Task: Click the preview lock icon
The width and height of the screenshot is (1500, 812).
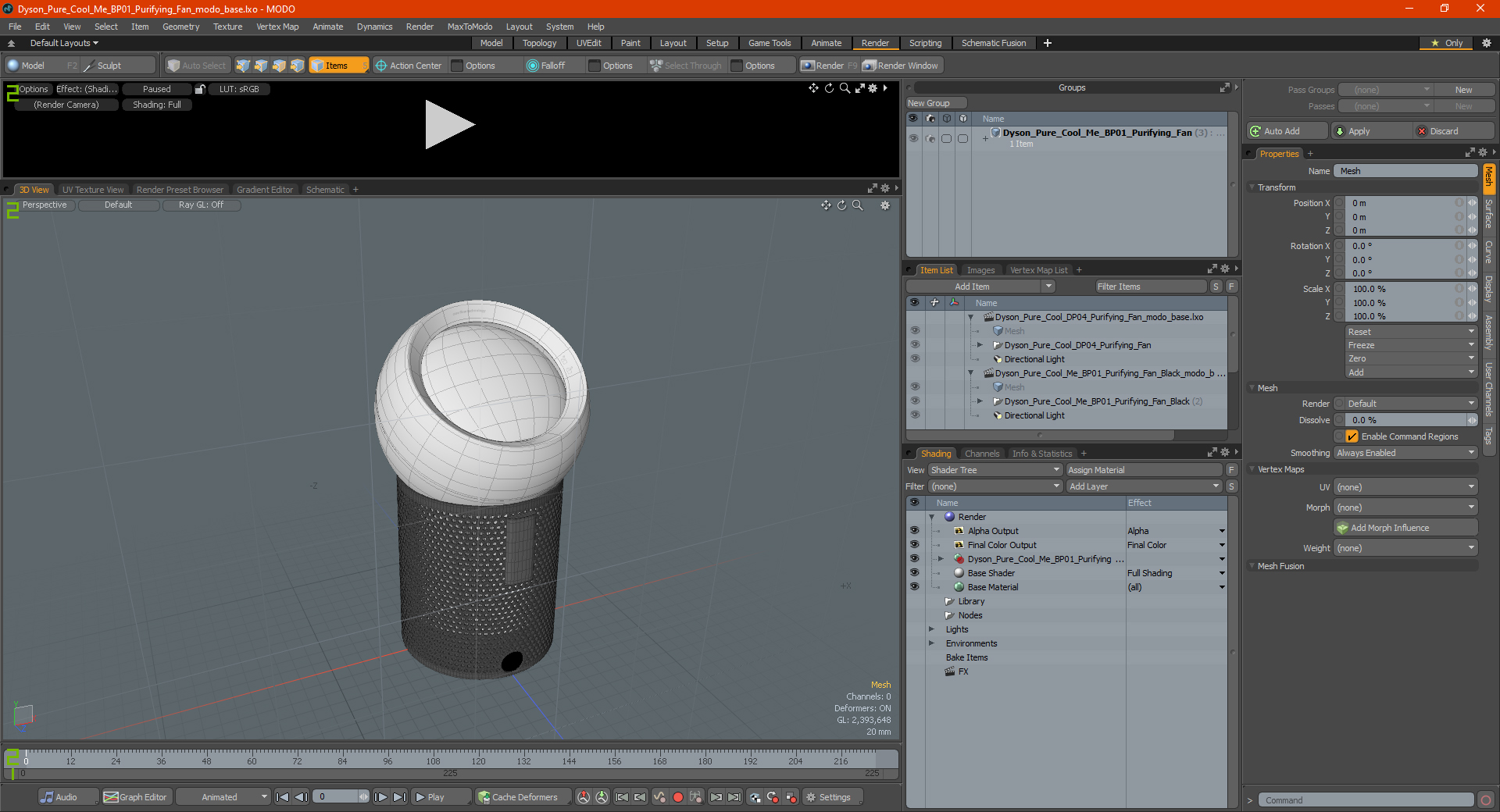Action: click(200, 89)
